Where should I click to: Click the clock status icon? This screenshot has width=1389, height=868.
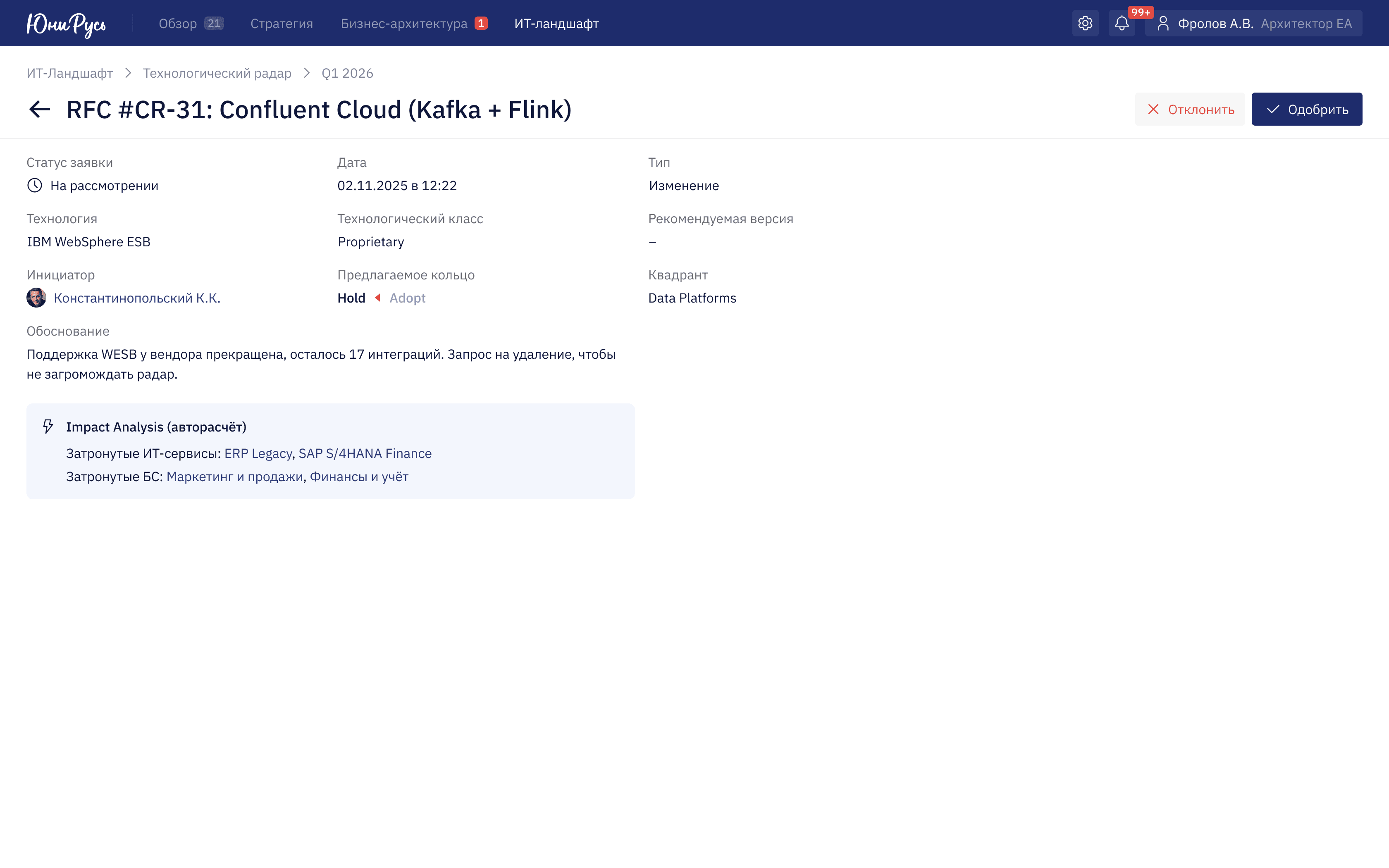35,186
